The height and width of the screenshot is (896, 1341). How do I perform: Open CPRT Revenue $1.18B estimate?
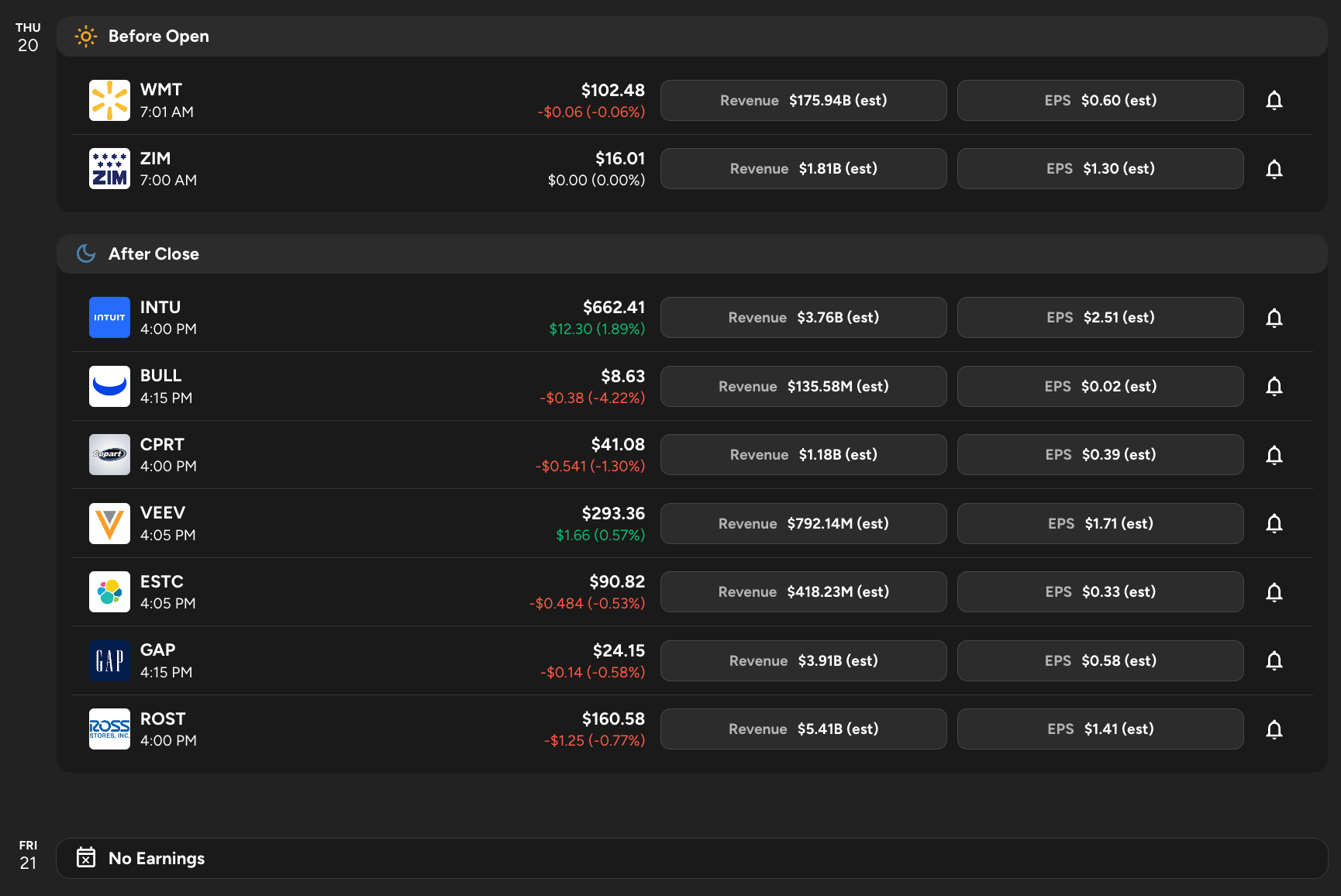click(x=803, y=455)
